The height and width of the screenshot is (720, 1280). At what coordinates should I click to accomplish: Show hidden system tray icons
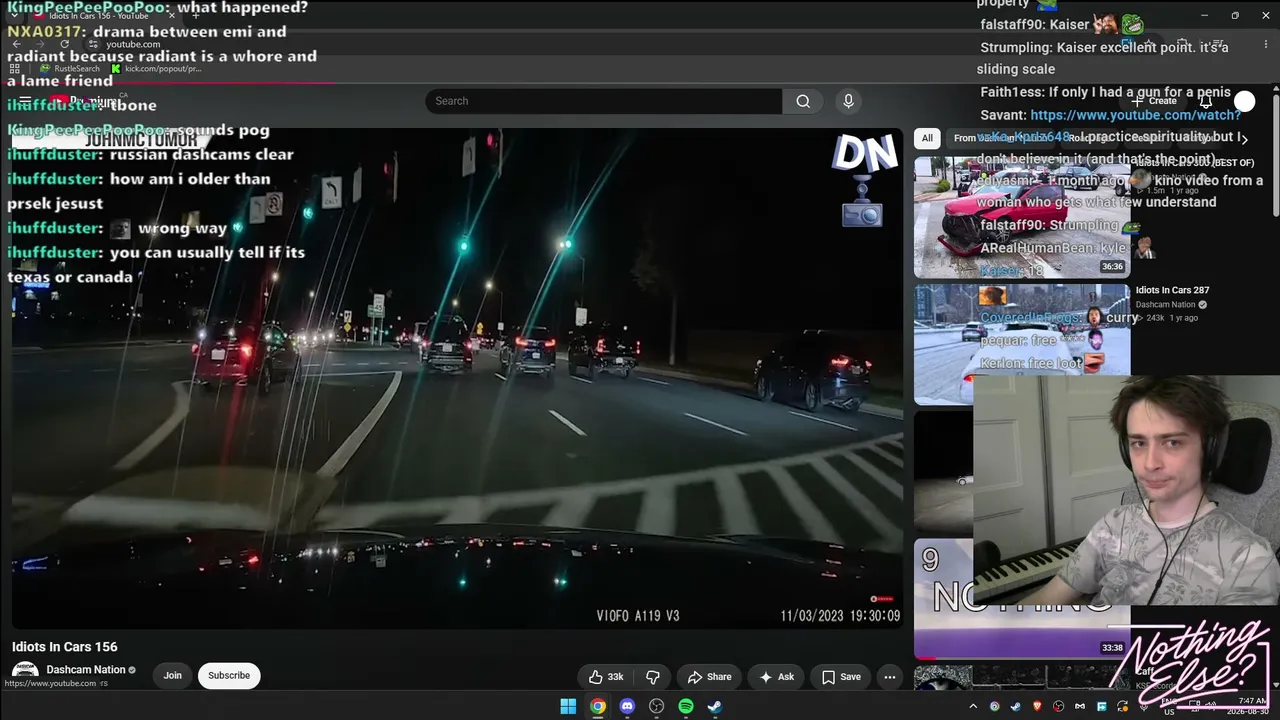pos(973,707)
